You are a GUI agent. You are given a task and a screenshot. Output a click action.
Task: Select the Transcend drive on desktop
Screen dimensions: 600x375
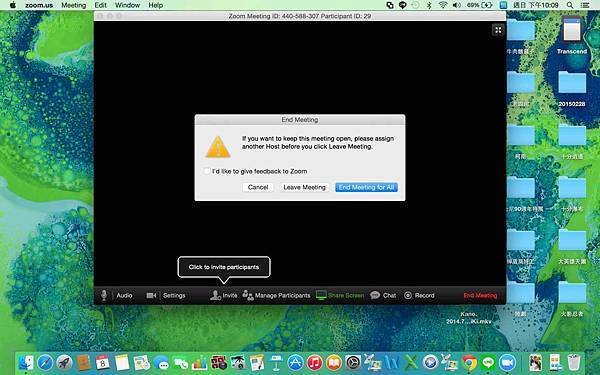[x=572, y=35]
